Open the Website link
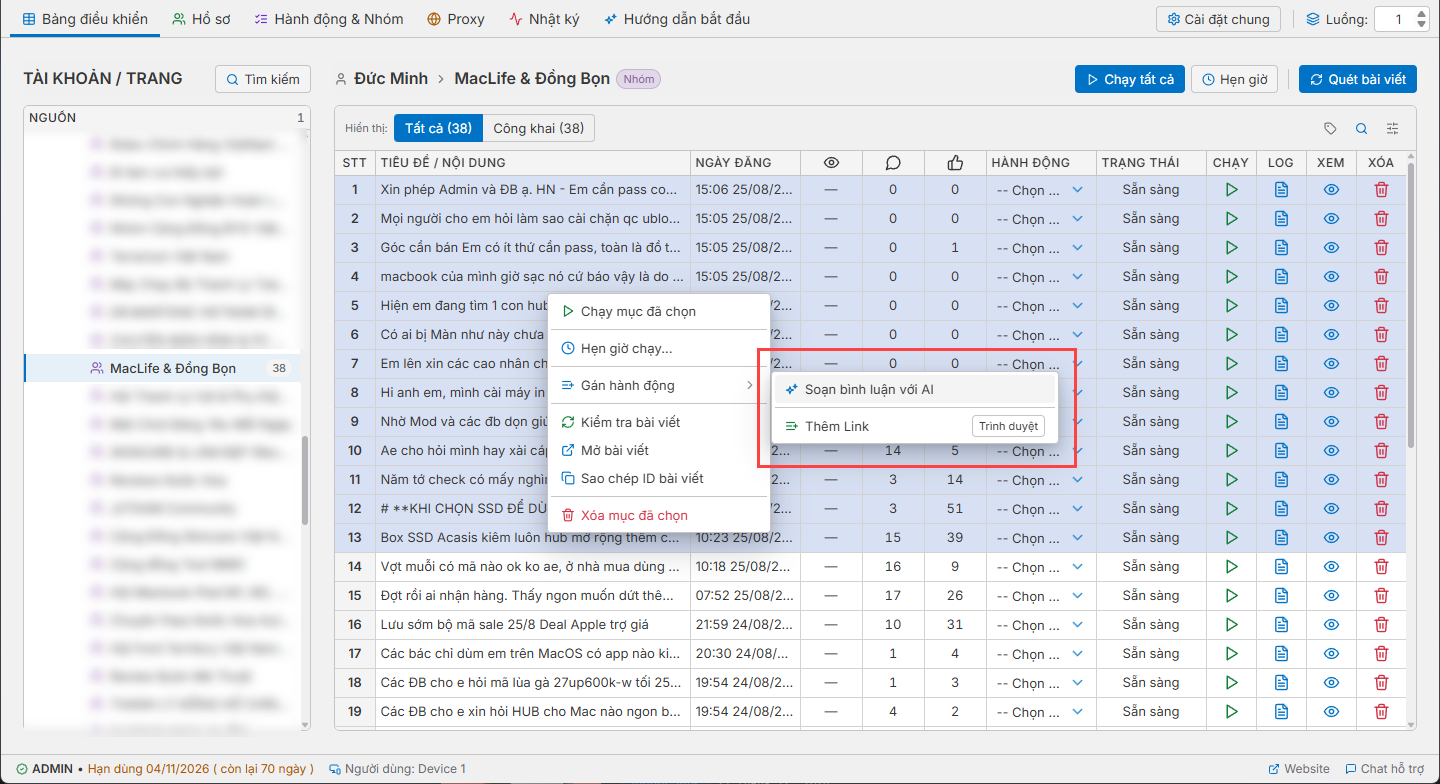This screenshot has width=1440, height=784. (1299, 769)
